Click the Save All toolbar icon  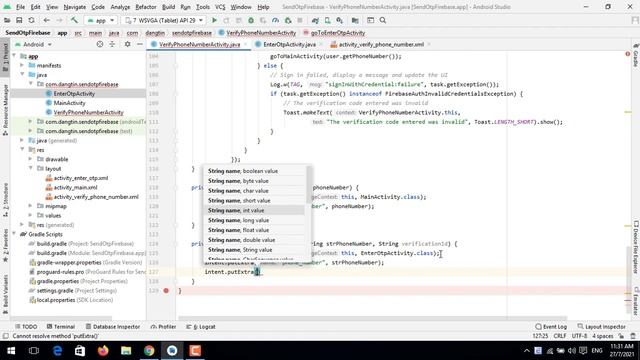pyautogui.click(x=19, y=20)
